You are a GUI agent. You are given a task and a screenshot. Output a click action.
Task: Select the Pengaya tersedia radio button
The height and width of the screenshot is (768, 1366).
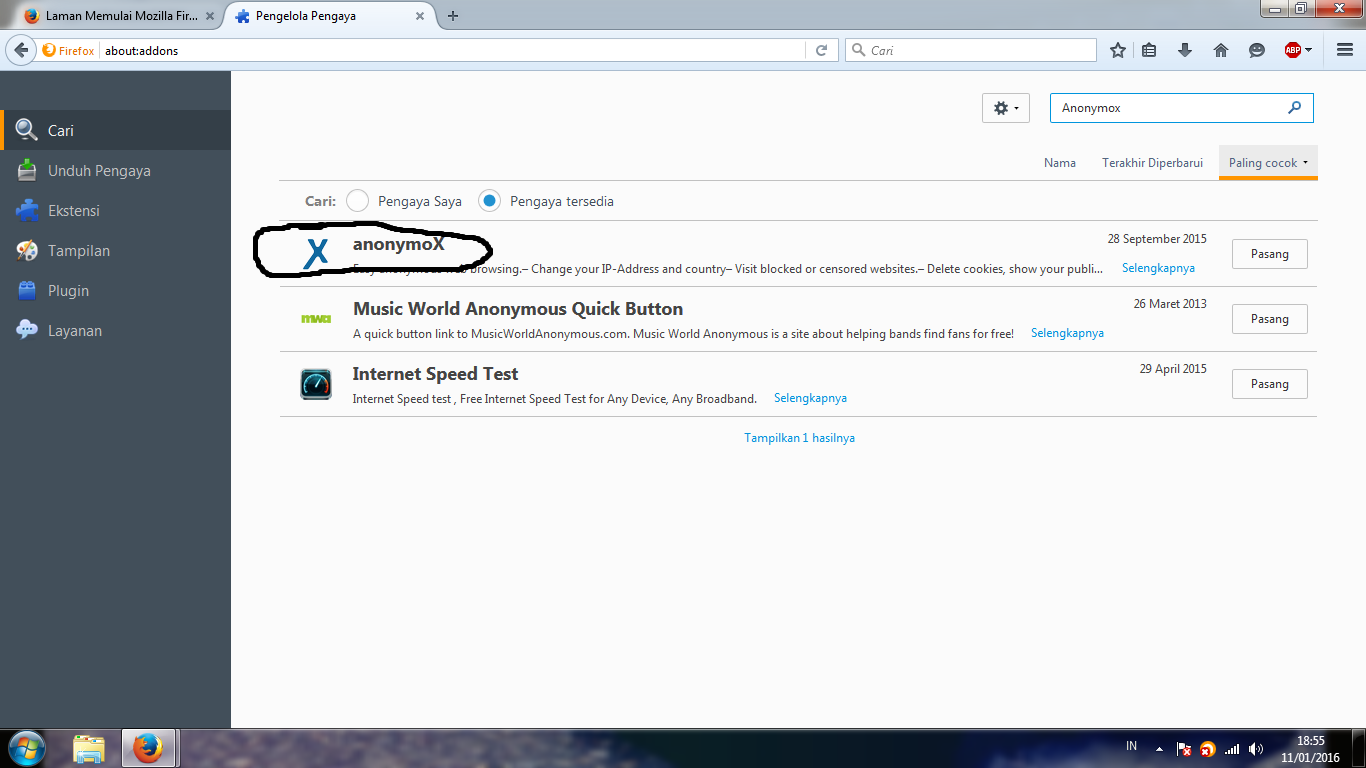(489, 201)
